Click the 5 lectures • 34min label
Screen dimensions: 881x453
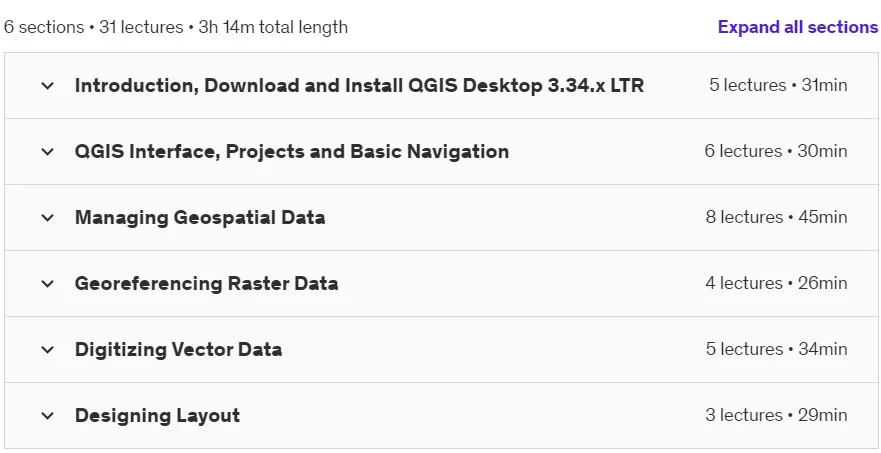pyautogui.click(x=776, y=349)
